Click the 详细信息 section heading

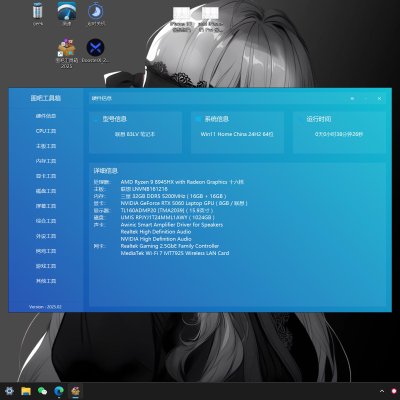105,171
